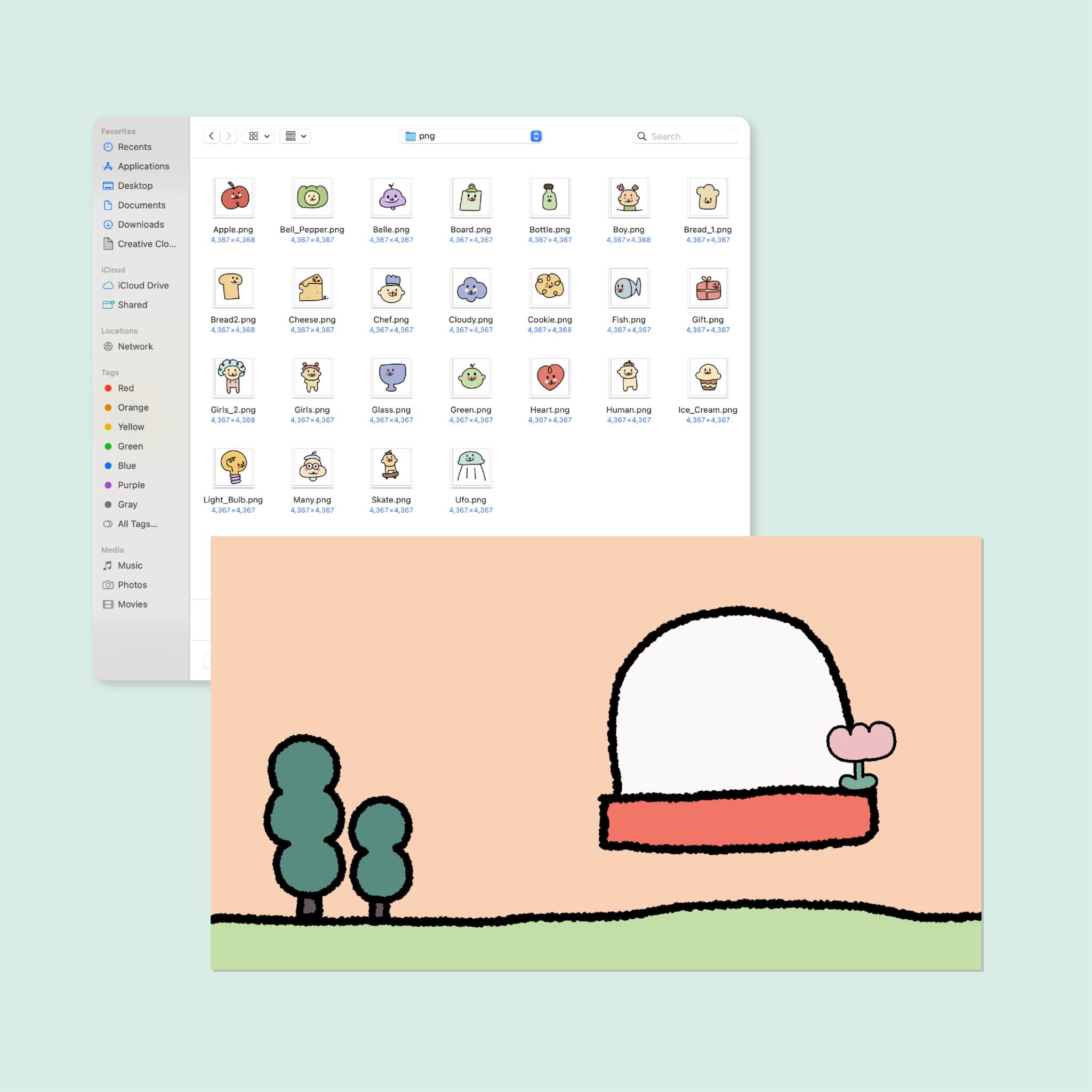The width and height of the screenshot is (1092, 1092).
Task: Show All Tags in the sidebar
Action: click(130, 524)
